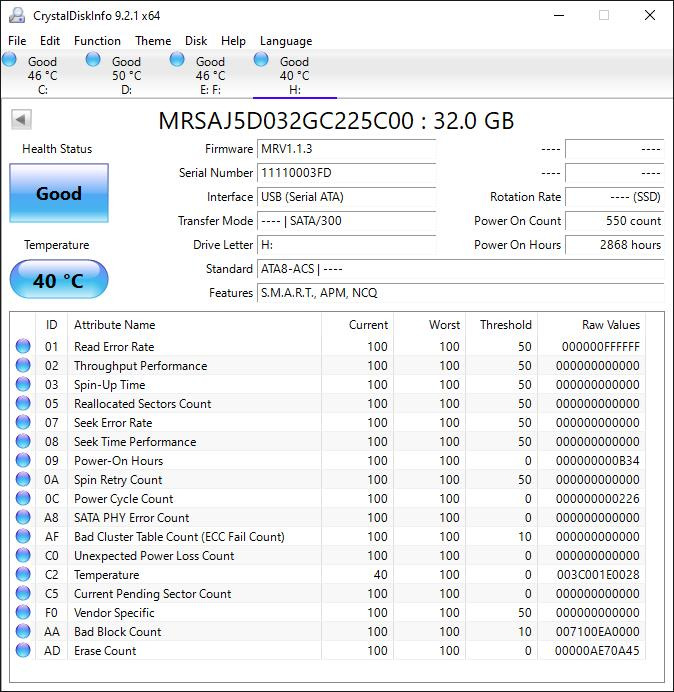Image resolution: width=674 pixels, height=692 pixels.
Task: Click the Interface field USB (Serial ATA)
Action: [346, 197]
